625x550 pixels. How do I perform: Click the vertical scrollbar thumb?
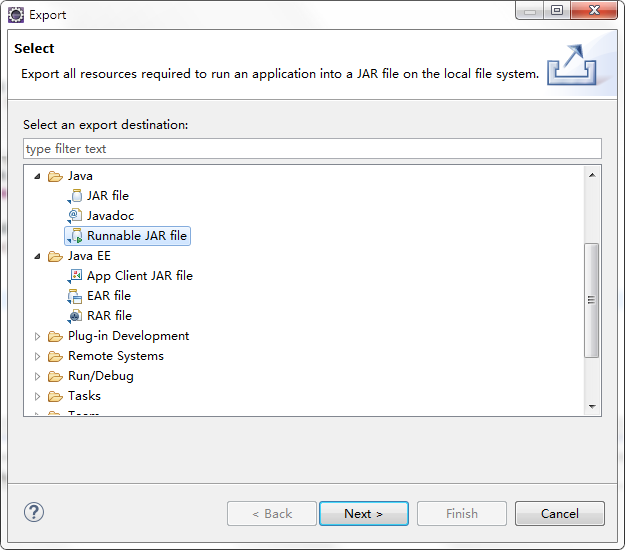click(592, 300)
